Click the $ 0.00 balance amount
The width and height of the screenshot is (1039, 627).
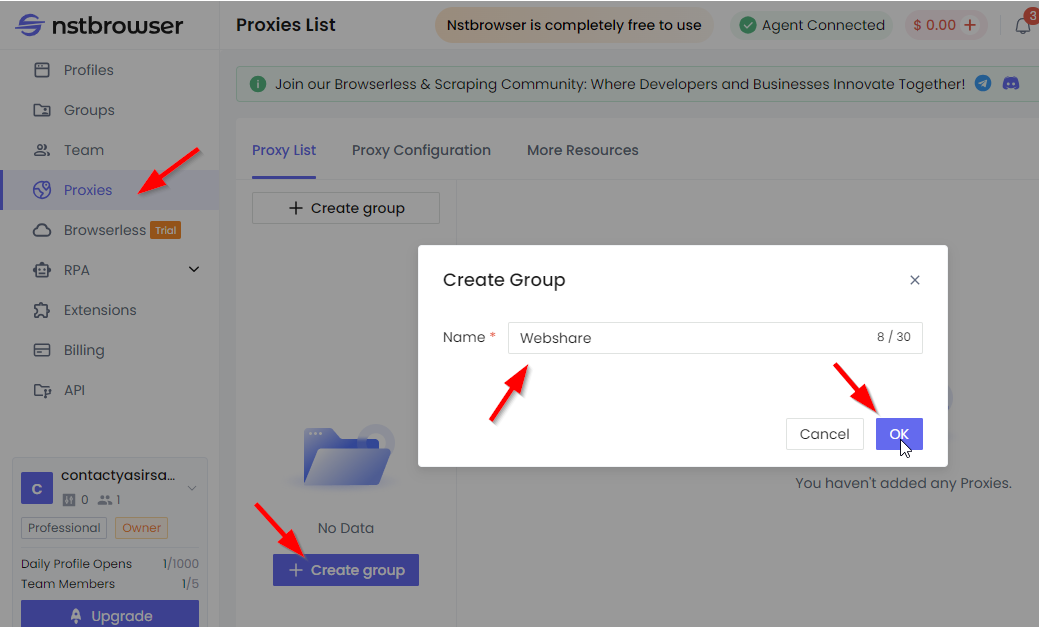click(x=934, y=25)
